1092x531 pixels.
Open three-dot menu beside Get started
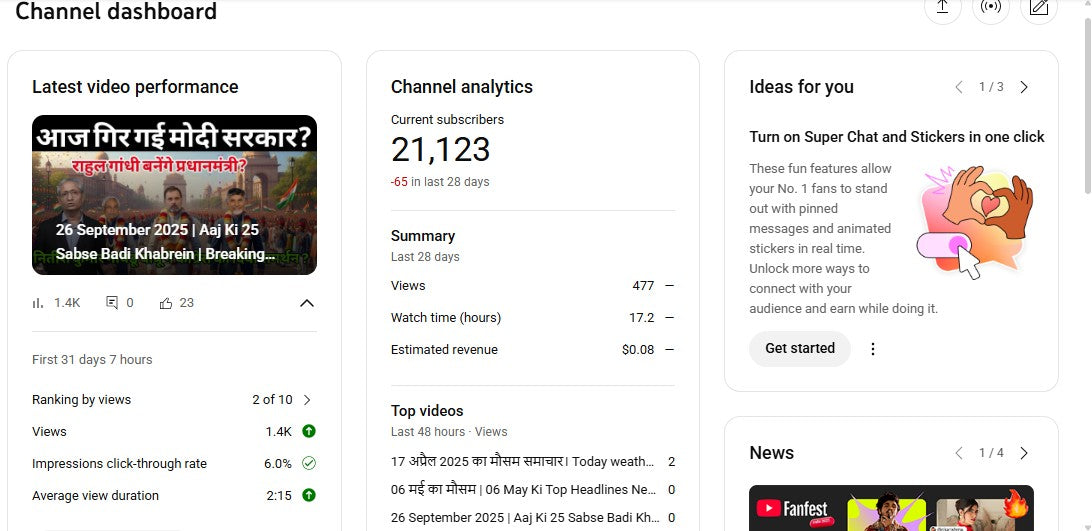pos(873,349)
